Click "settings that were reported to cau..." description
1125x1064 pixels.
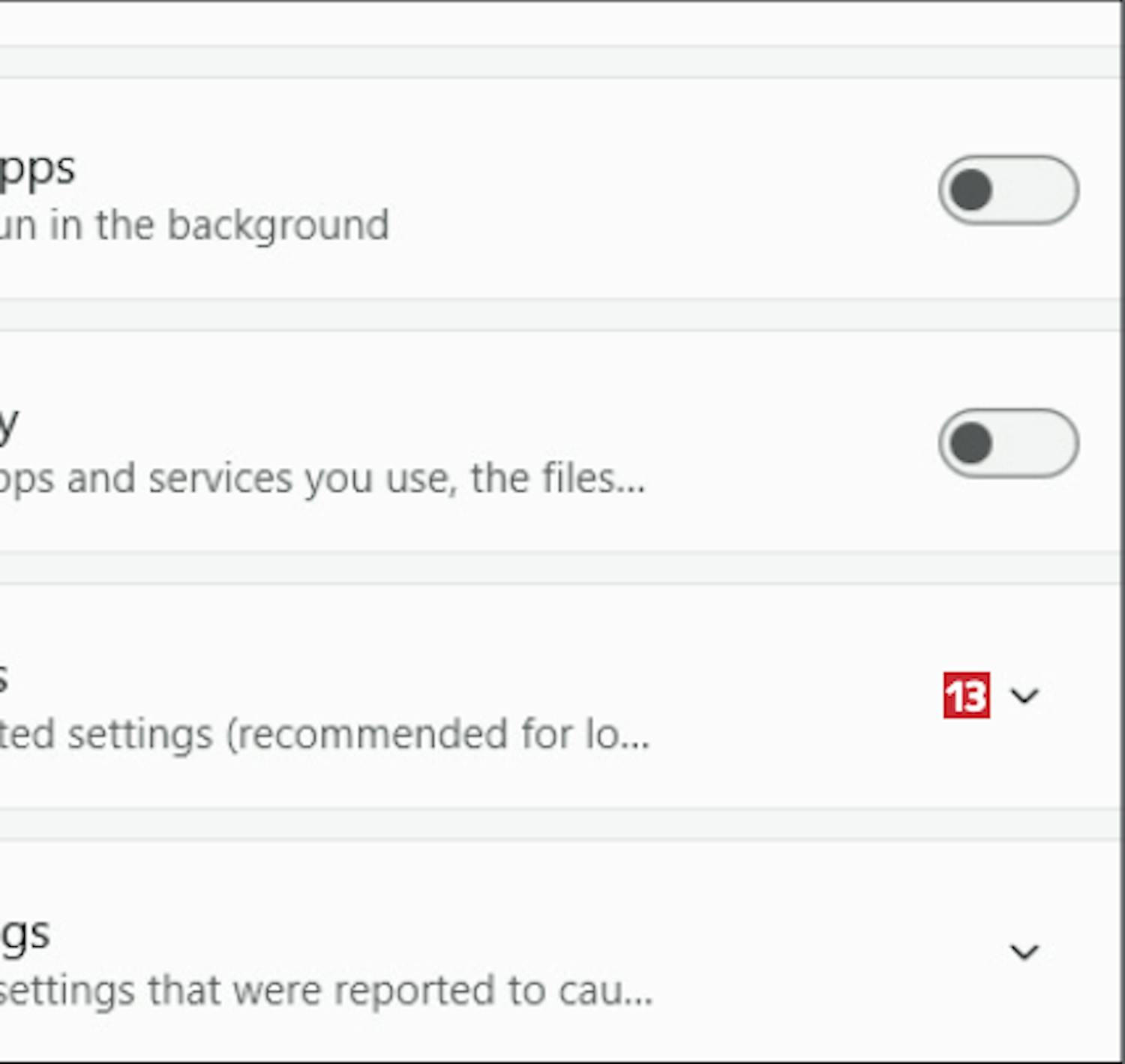(326, 991)
